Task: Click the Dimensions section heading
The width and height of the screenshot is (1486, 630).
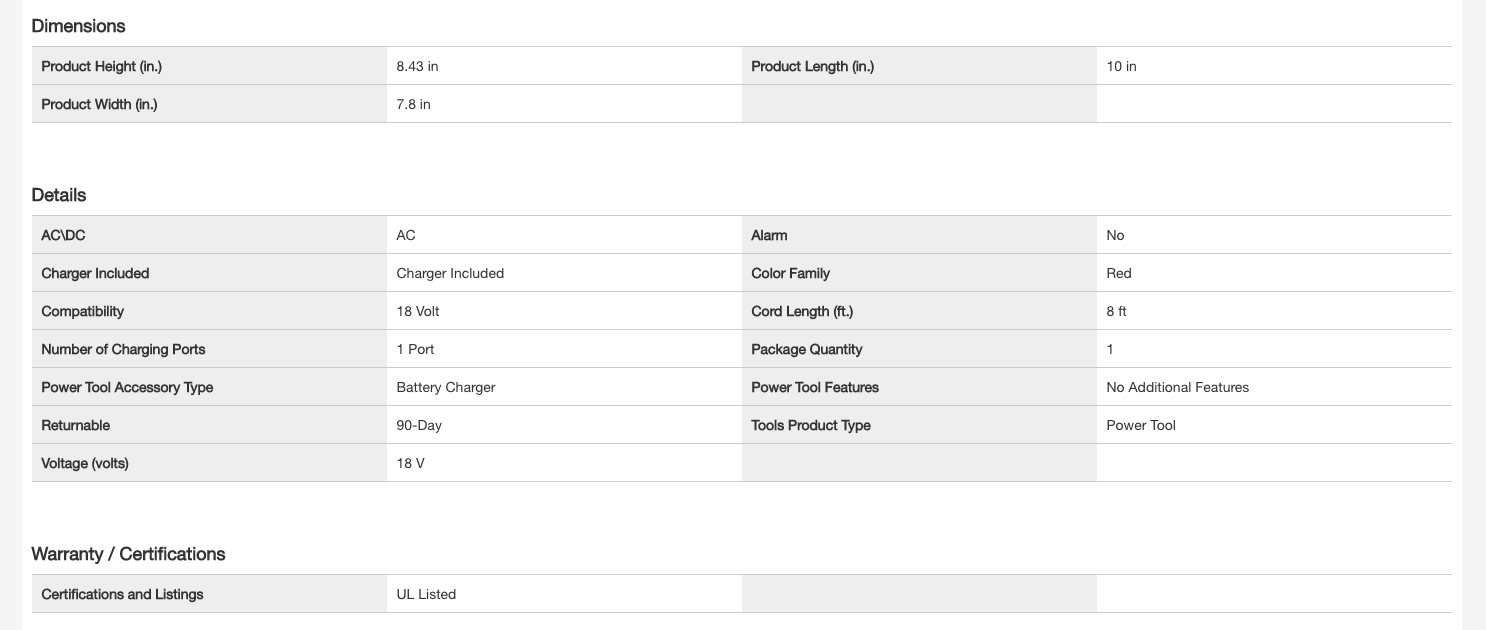Action: point(78,26)
